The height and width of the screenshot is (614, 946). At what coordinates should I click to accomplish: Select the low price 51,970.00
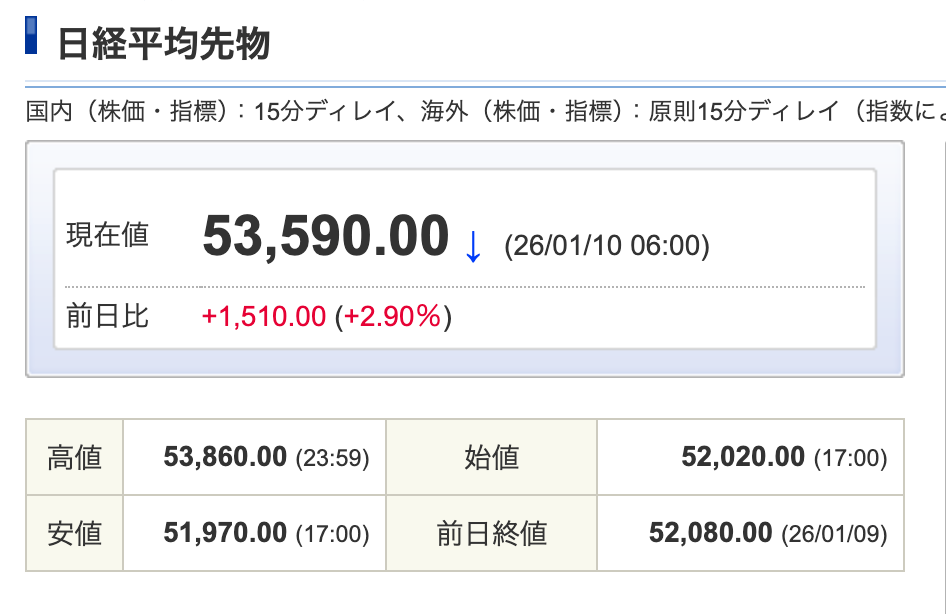225,533
